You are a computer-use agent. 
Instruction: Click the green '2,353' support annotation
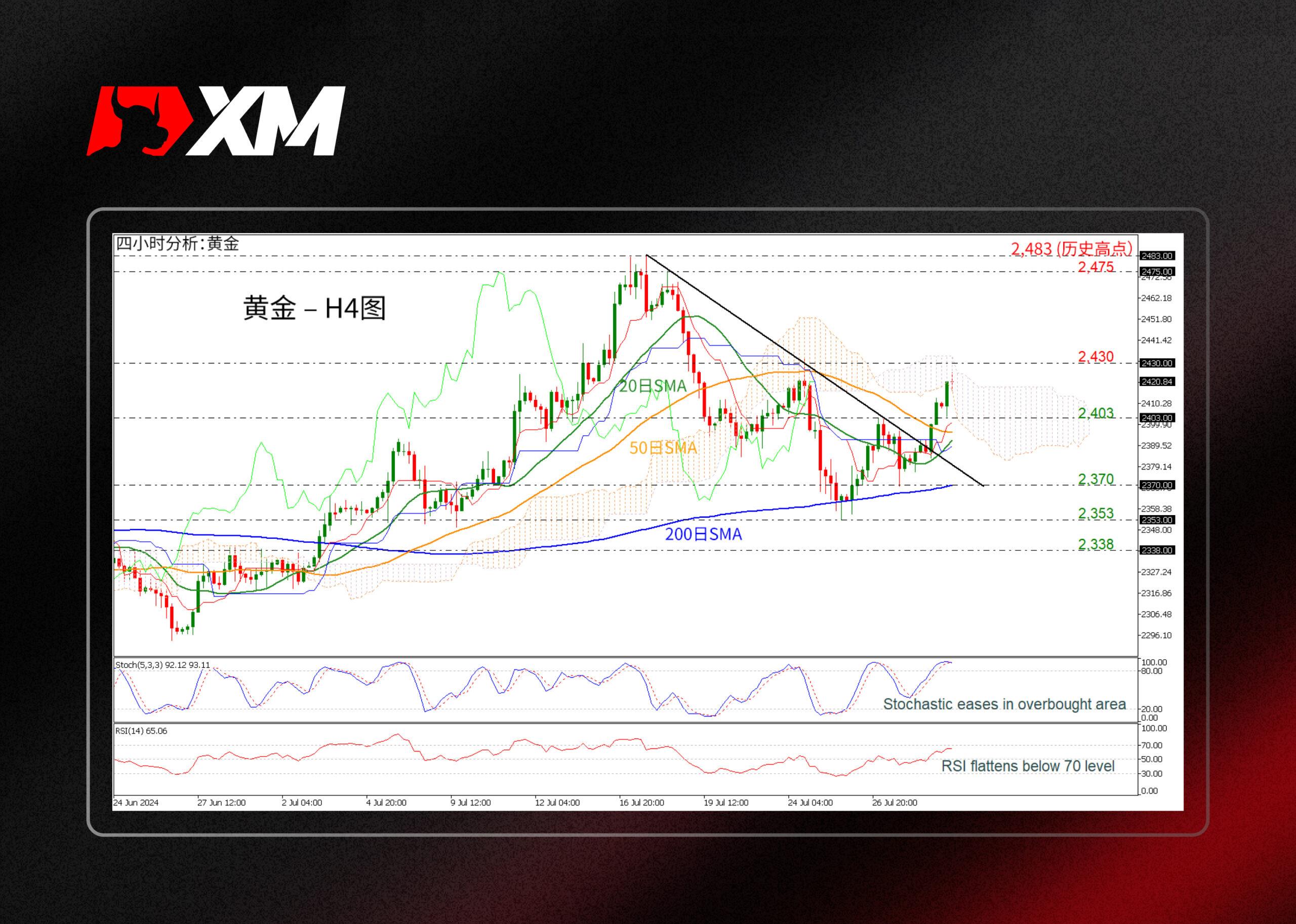pos(1096,513)
